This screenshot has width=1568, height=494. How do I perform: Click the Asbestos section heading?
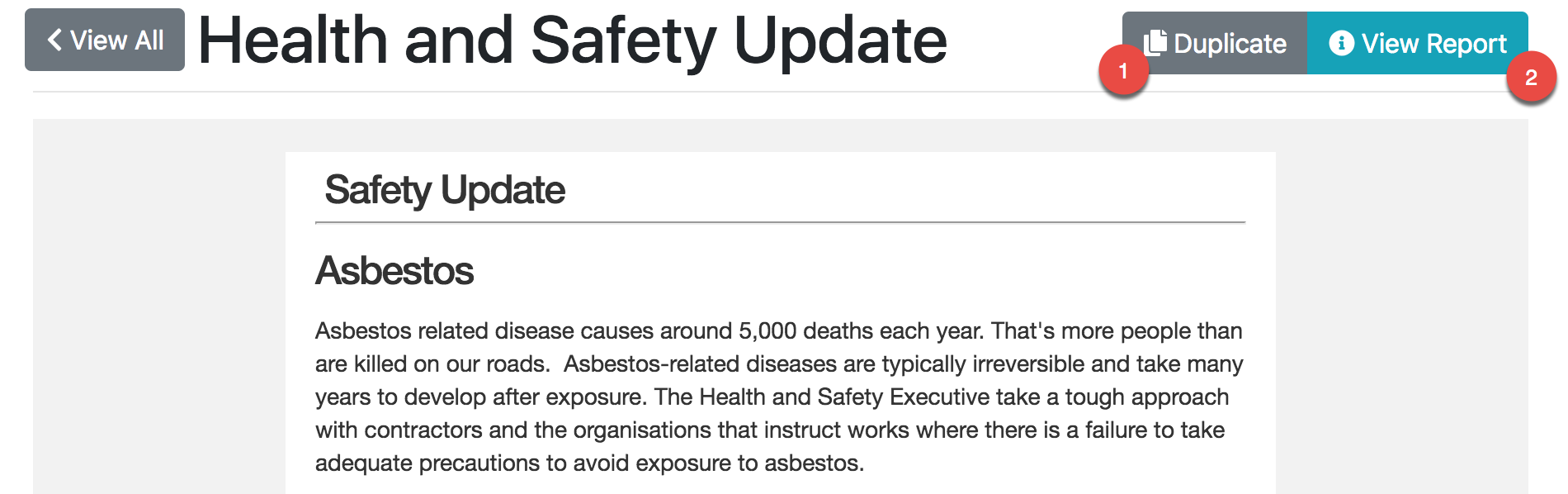(394, 271)
